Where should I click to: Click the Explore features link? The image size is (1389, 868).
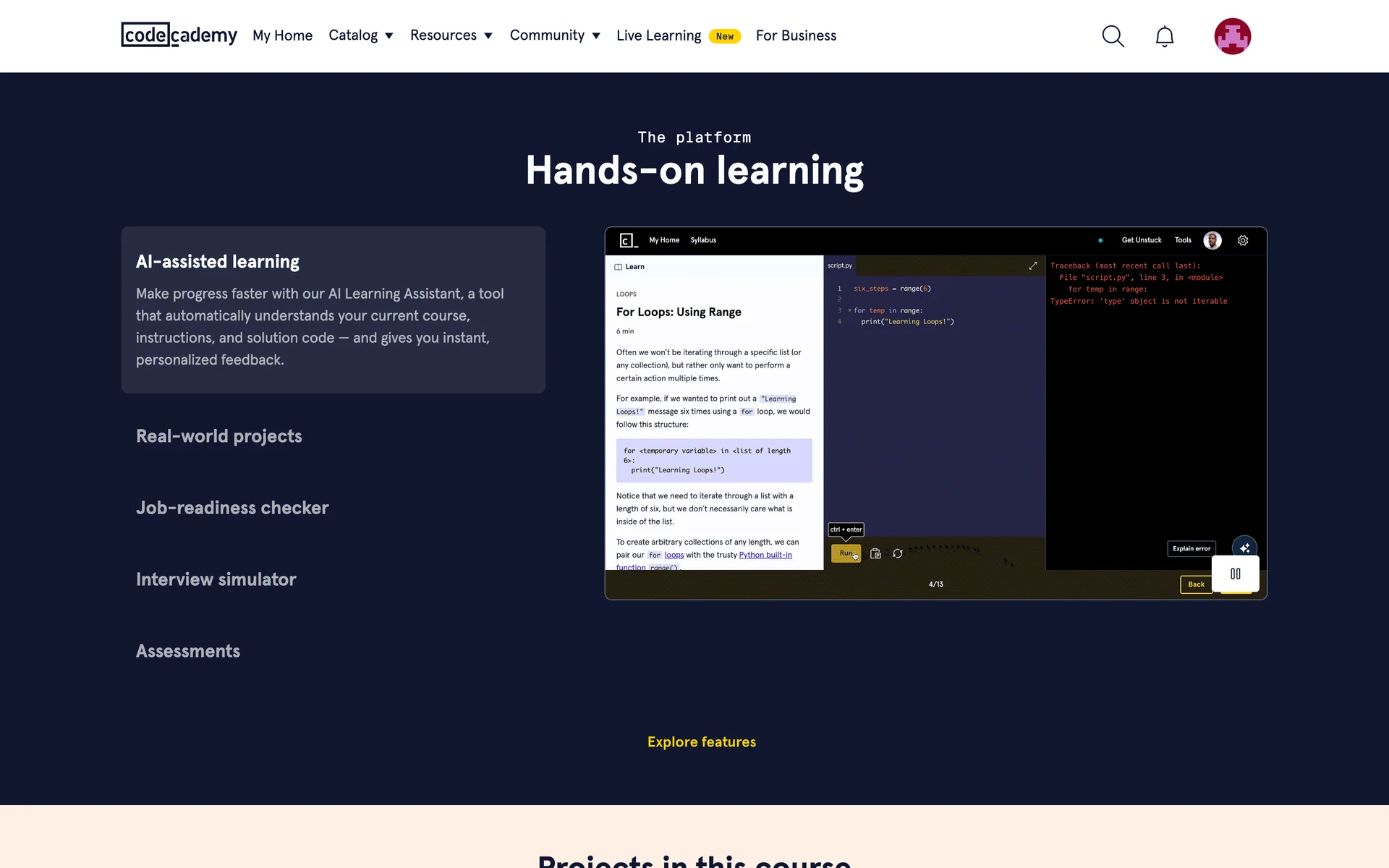click(701, 741)
